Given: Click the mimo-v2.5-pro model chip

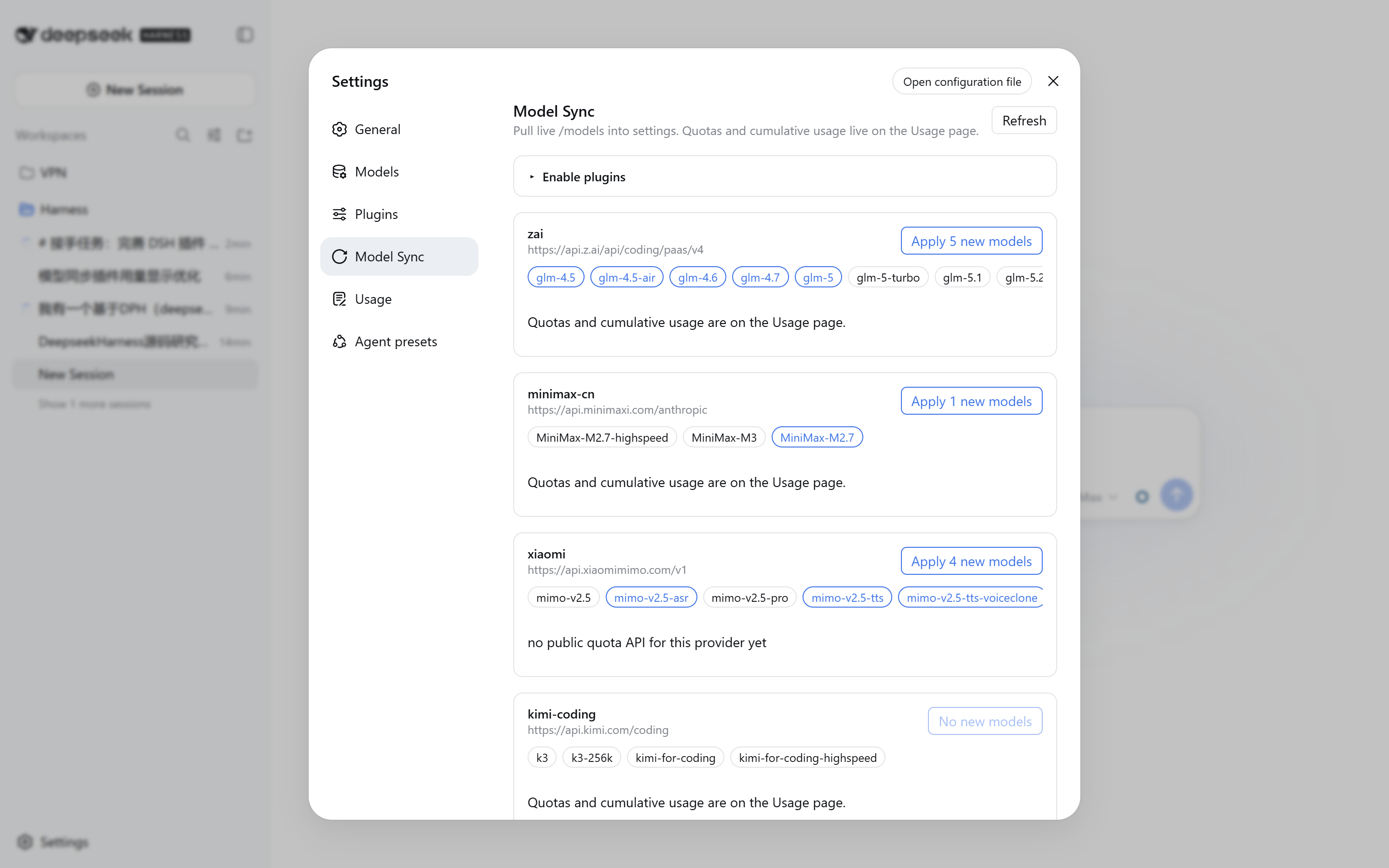Looking at the screenshot, I should [749, 597].
